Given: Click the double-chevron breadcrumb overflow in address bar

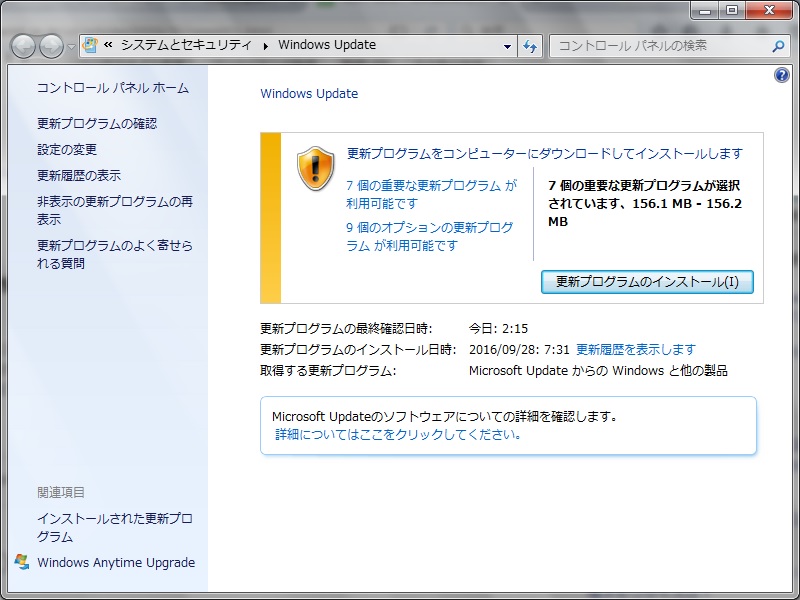Looking at the screenshot, I should click(x=108, y=45).
